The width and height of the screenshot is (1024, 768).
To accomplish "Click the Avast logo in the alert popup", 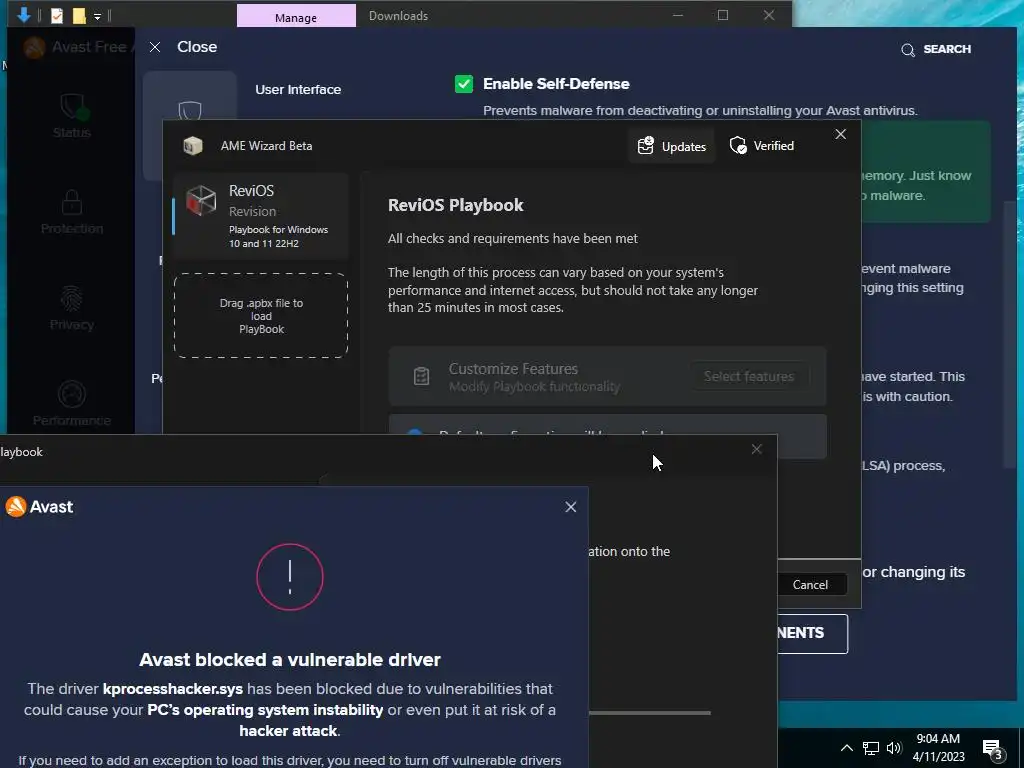I will pos(39,507).
